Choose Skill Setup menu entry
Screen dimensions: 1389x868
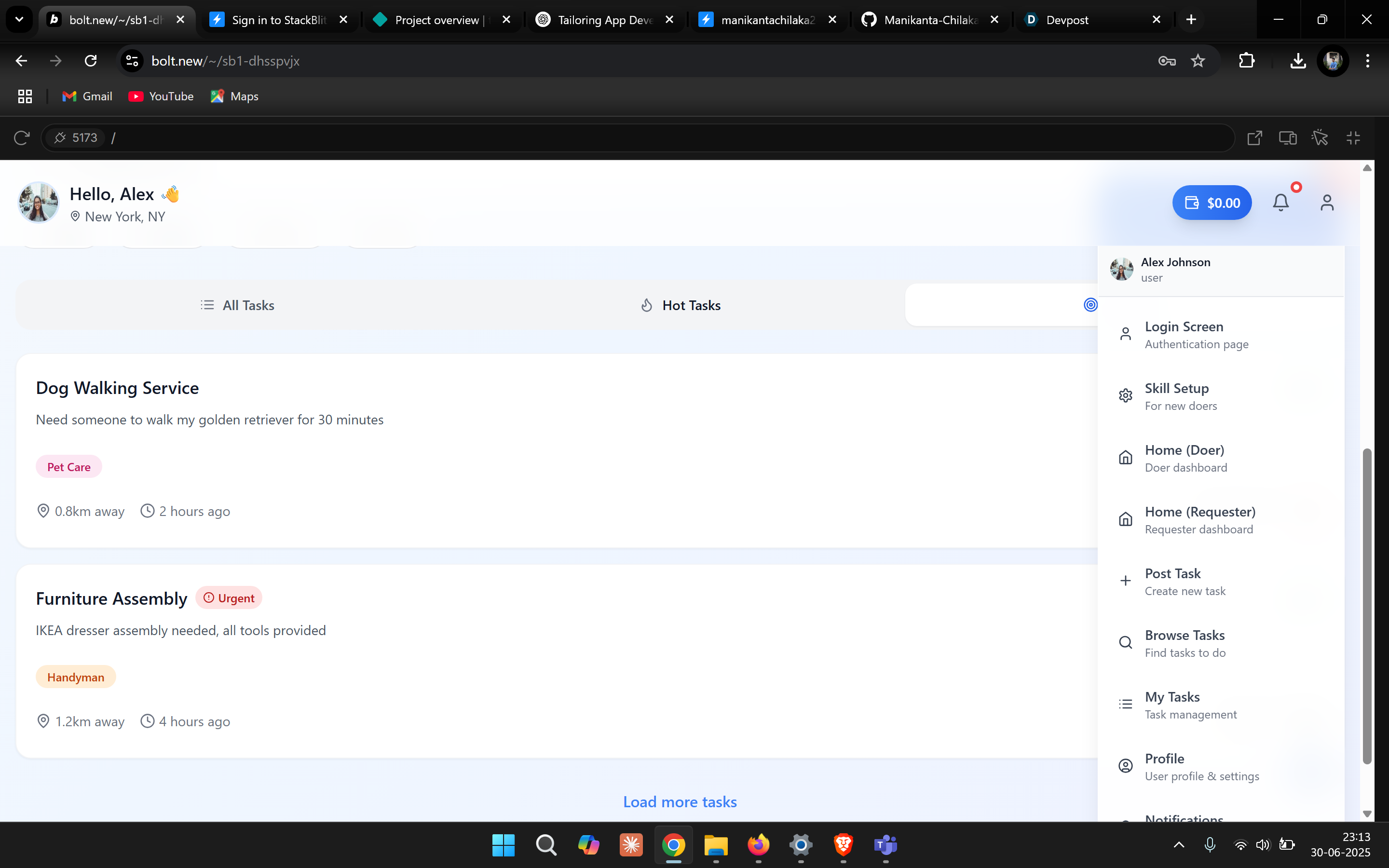coord(1177,396)
